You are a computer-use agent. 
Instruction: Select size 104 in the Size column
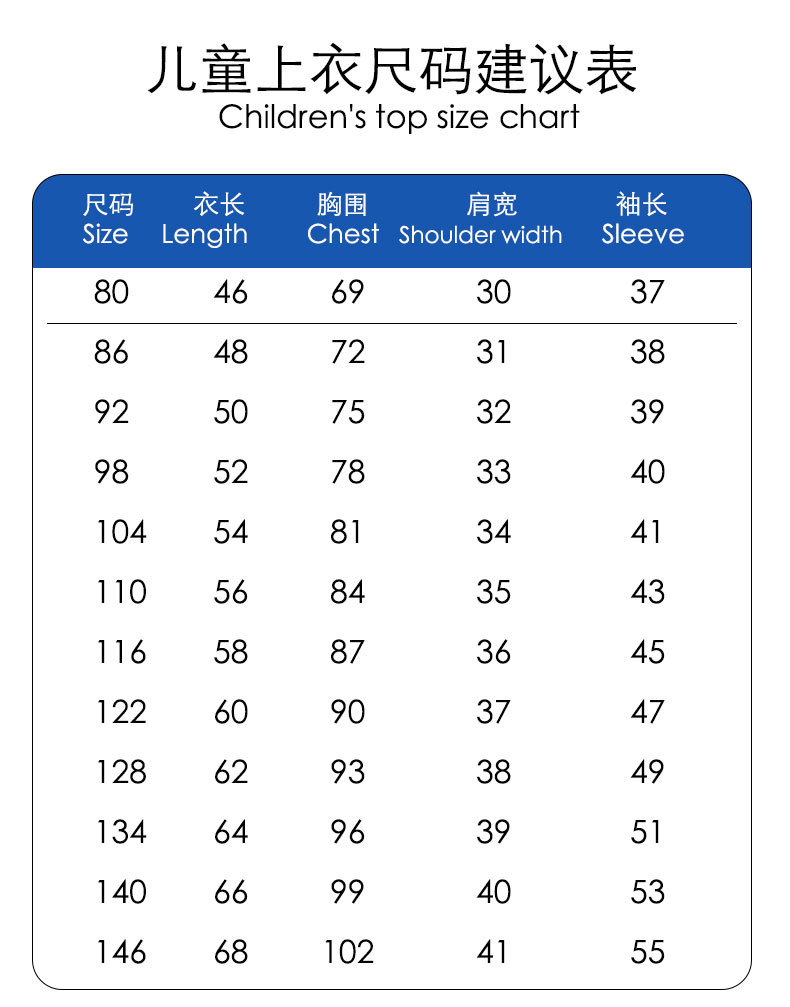coord(121,532)
